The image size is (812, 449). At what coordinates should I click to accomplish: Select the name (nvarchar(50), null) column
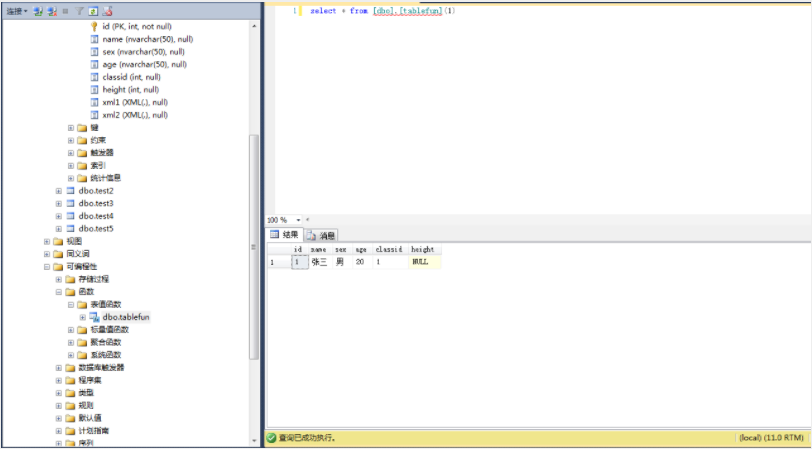click(148, 39)
